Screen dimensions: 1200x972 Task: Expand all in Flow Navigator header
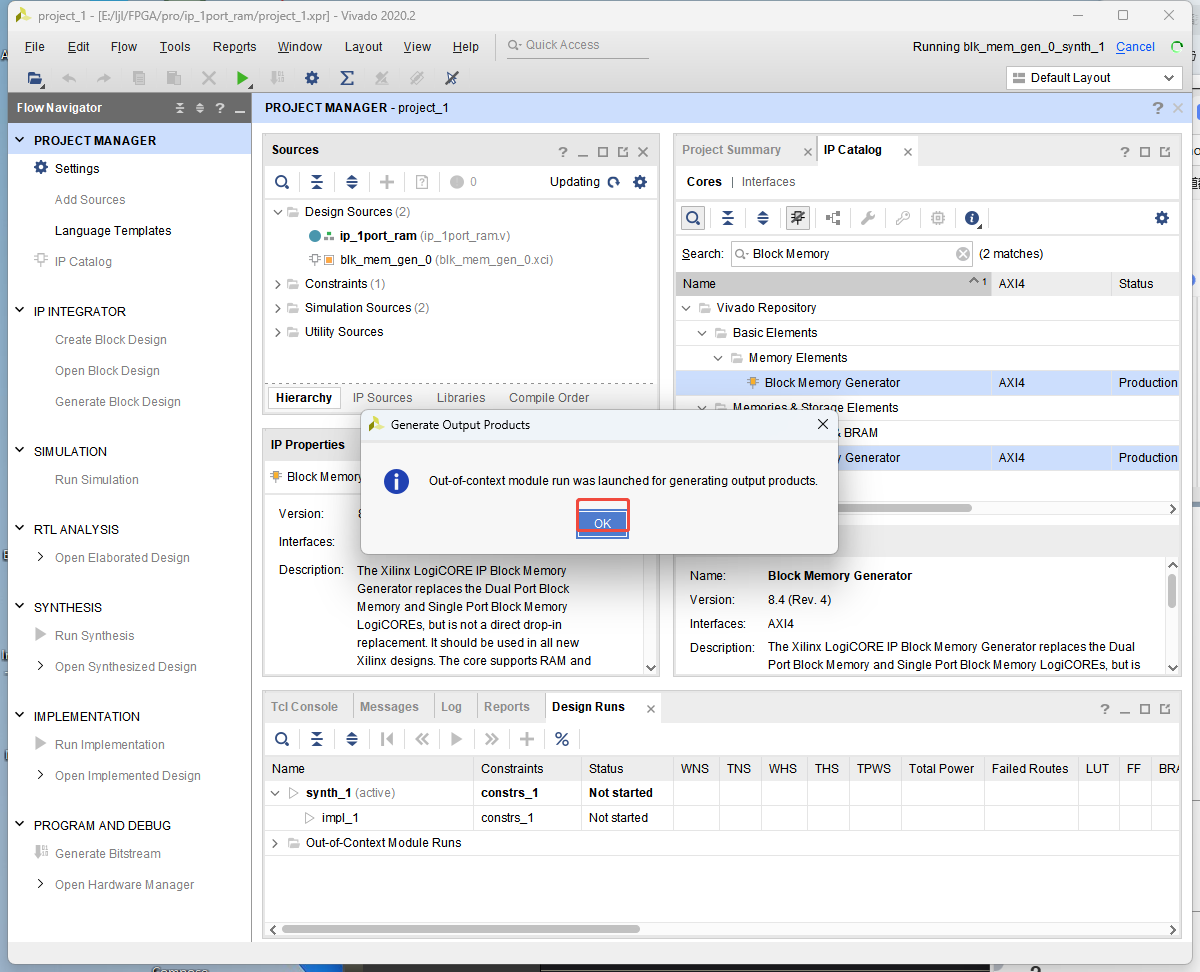click(x=200, y=108)
